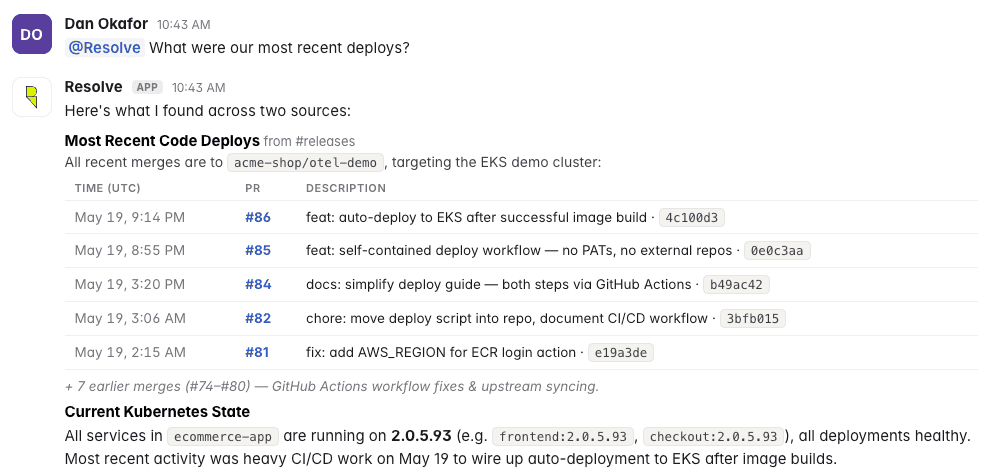
Task: Click the commit hash 3bfb015
Action: (x=752, y=319)
